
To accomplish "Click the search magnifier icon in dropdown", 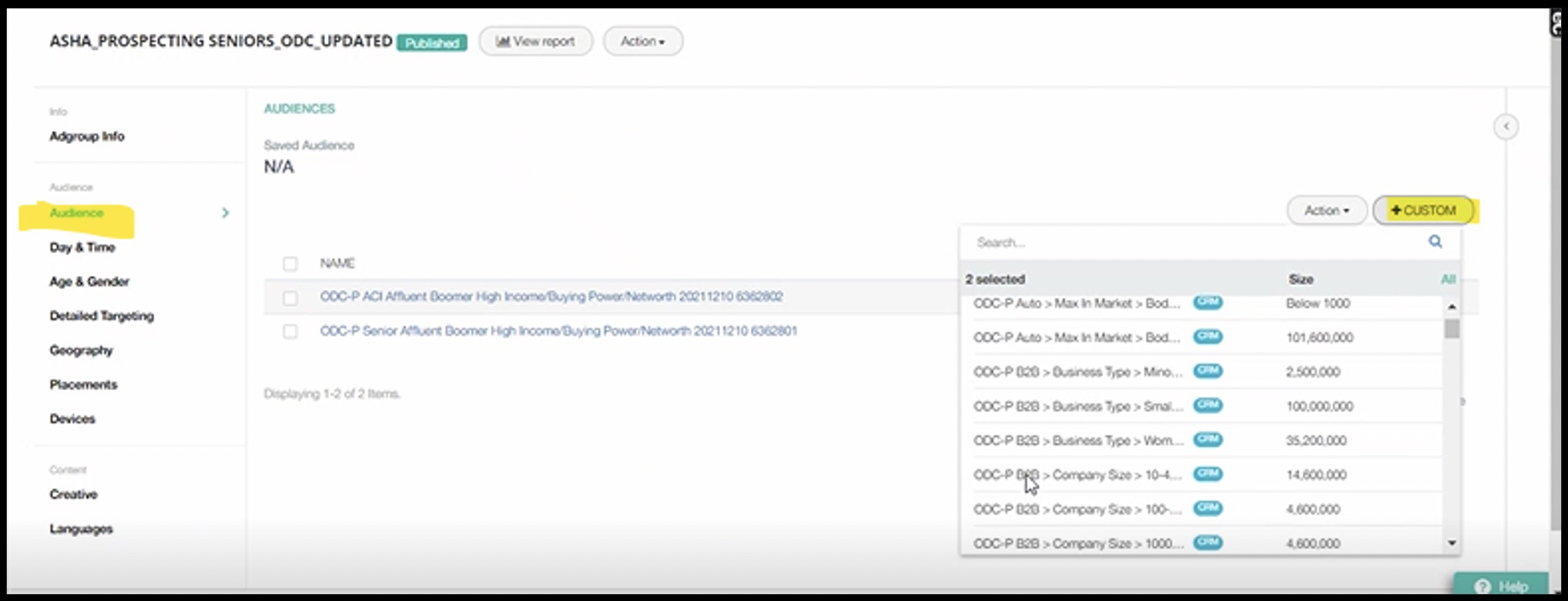I will pos(1435,242).
